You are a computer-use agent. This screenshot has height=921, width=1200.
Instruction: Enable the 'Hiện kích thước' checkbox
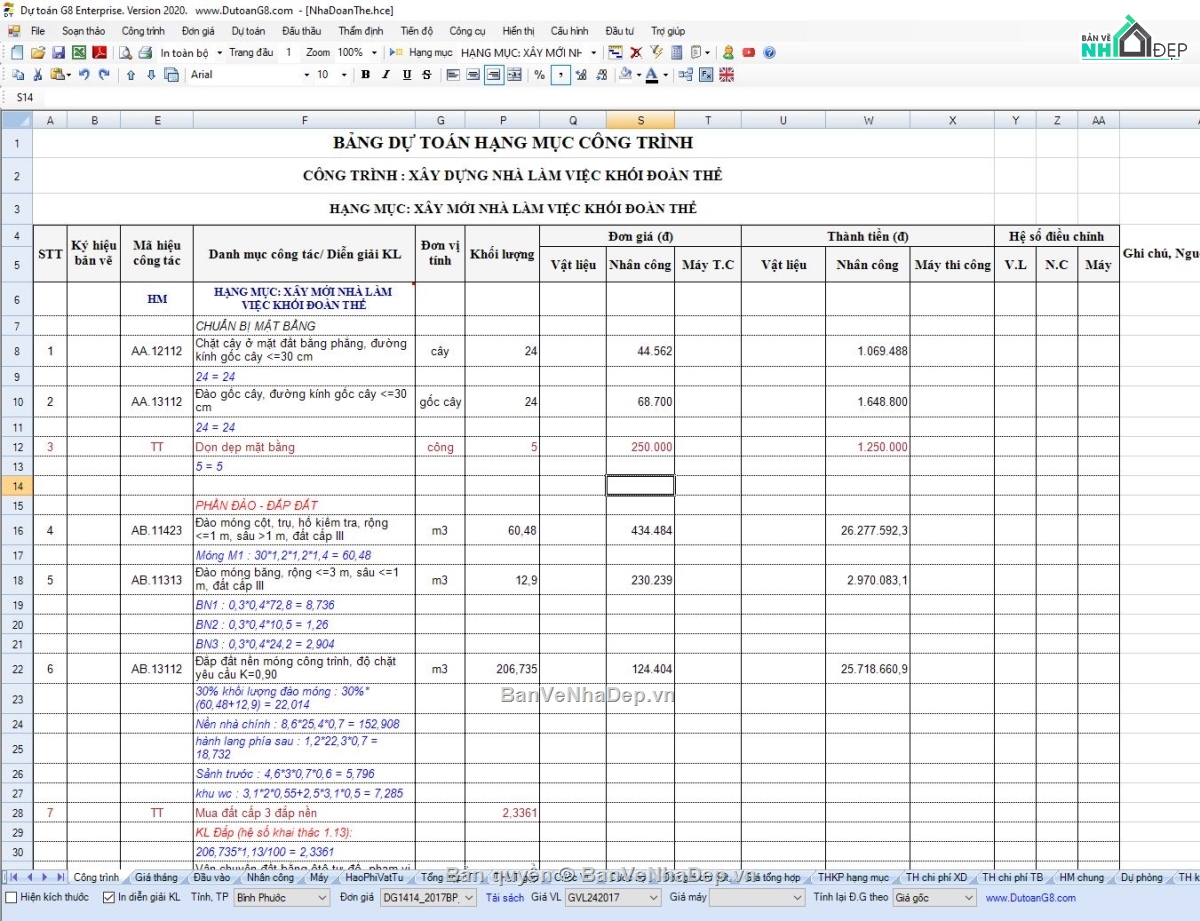12,897
